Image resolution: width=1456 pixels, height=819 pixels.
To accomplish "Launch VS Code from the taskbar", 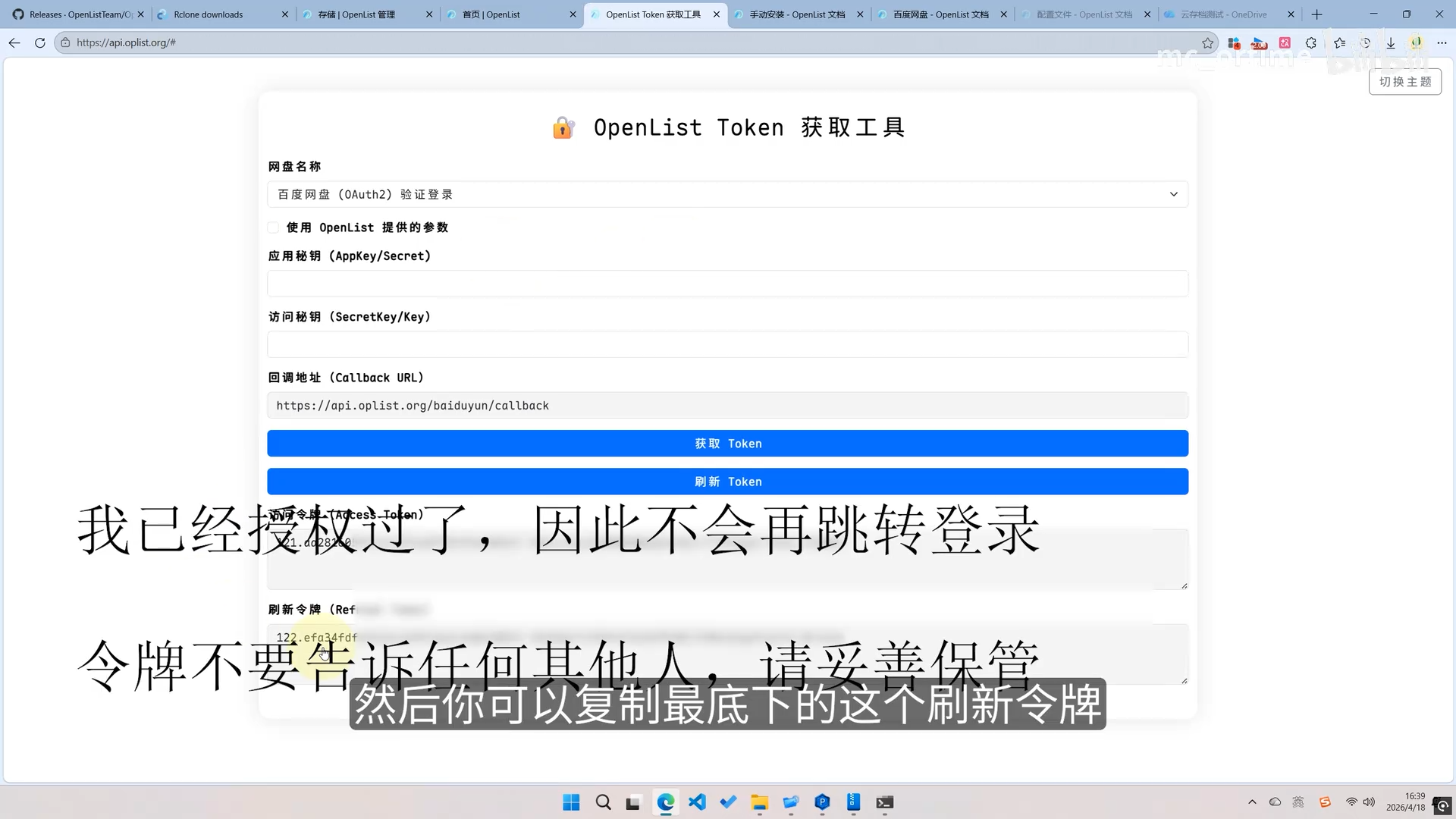I will click(x=697, y=802).
